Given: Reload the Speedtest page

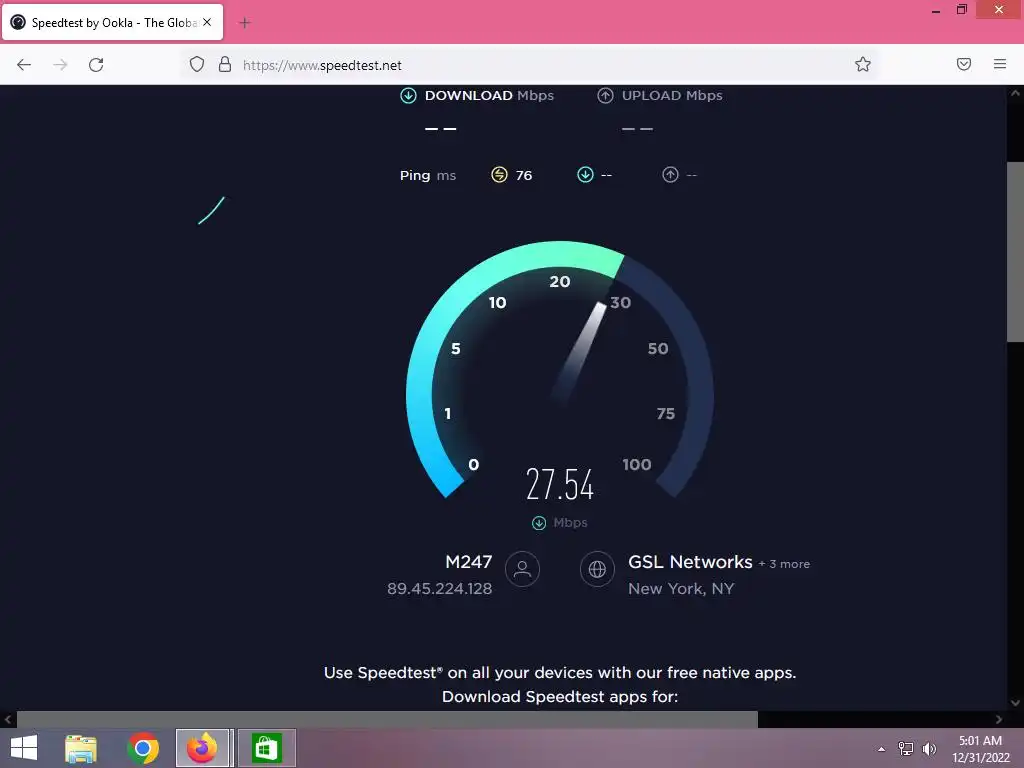Looking at the screenshot, I should 96,65.
